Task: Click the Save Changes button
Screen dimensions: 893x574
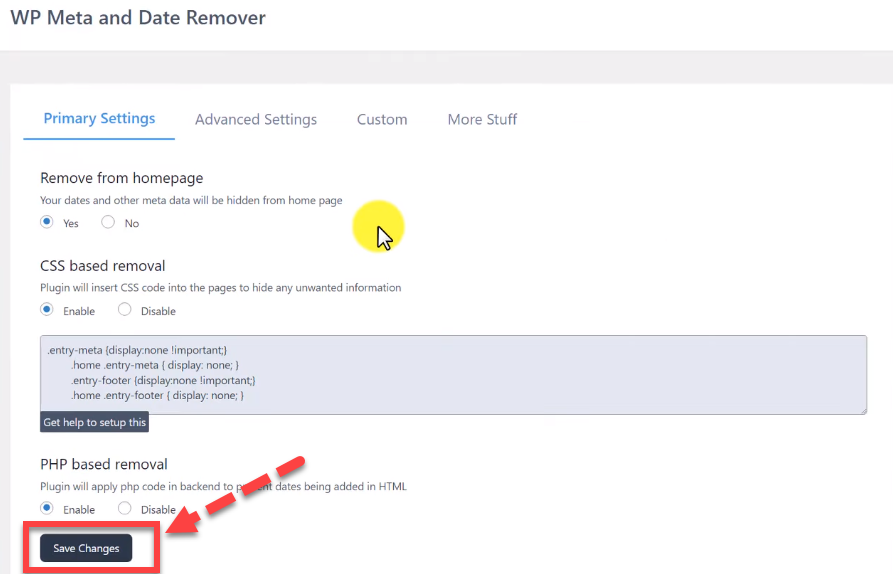Action: [86, 548]
